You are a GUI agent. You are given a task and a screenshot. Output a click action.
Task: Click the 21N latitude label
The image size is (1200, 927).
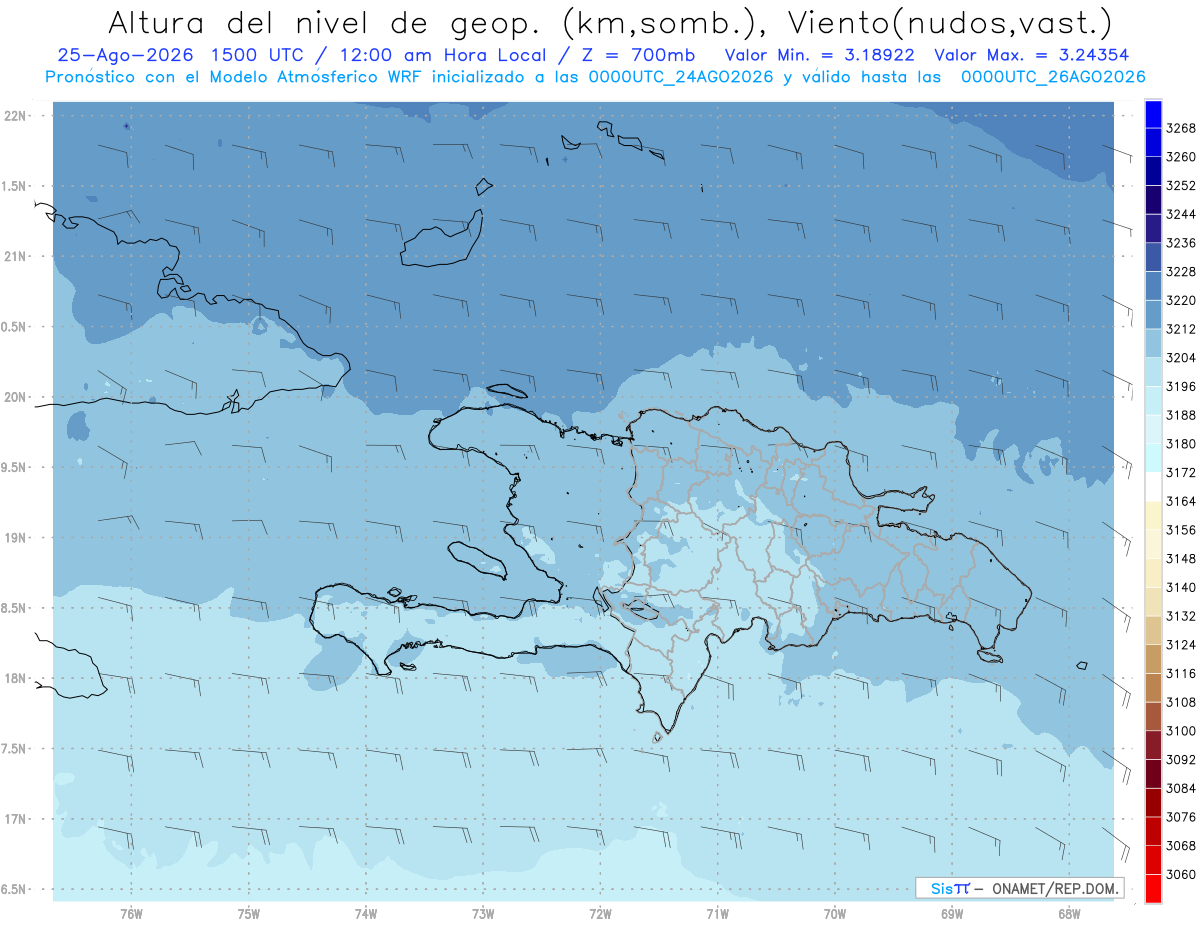15,257
